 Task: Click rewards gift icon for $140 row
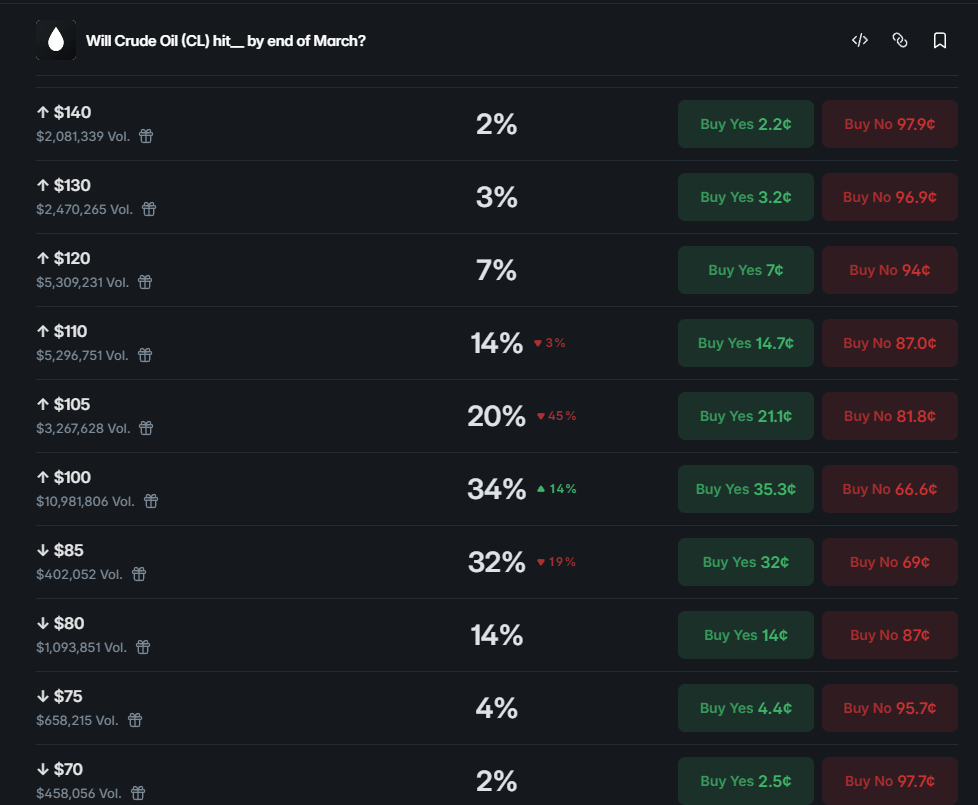pyautogui.click(x=146, y=136)
